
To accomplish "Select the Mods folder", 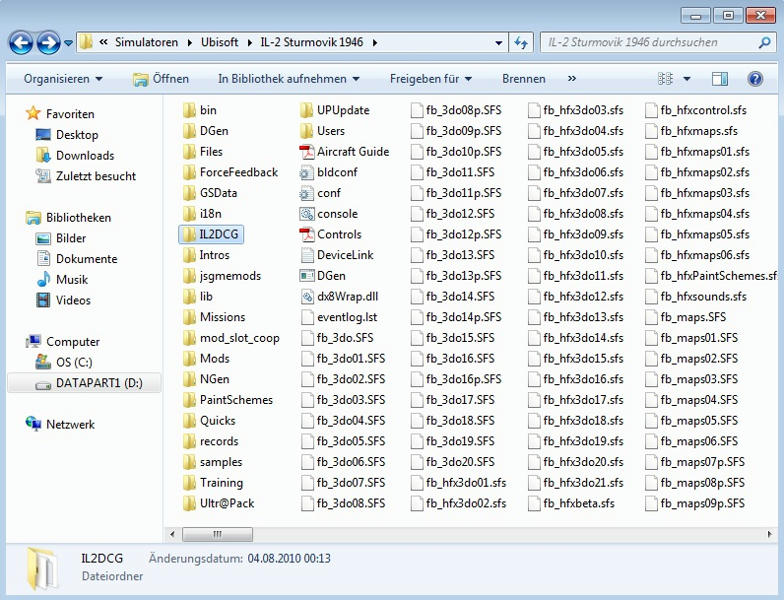I will point(206,358).
